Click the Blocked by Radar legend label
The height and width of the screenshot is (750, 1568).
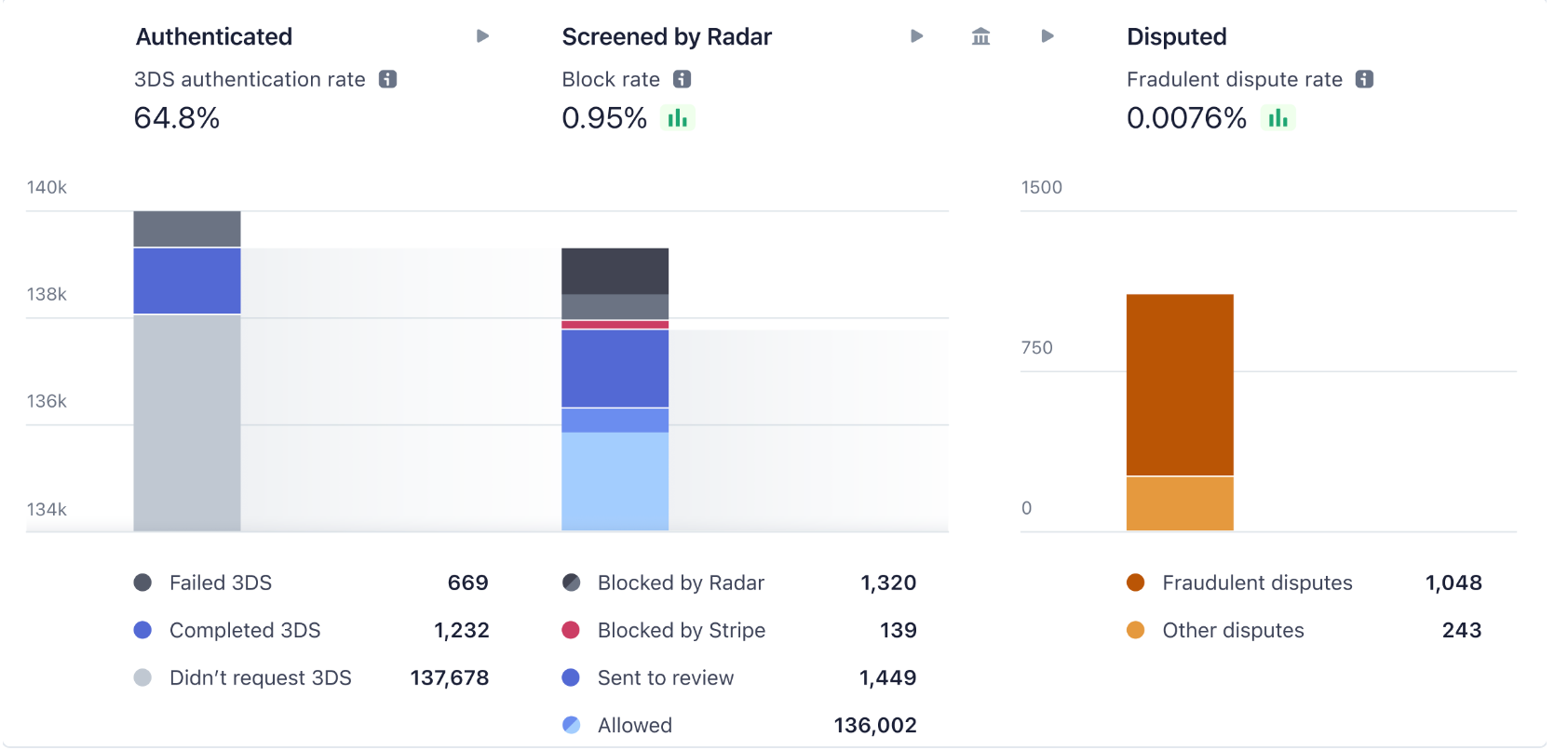pyautogui.click(x=681, y=583)
